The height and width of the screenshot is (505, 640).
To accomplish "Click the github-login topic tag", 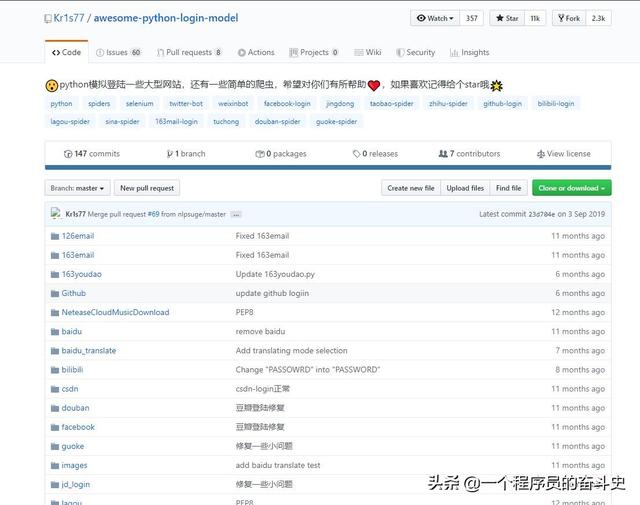I will 502,104.
